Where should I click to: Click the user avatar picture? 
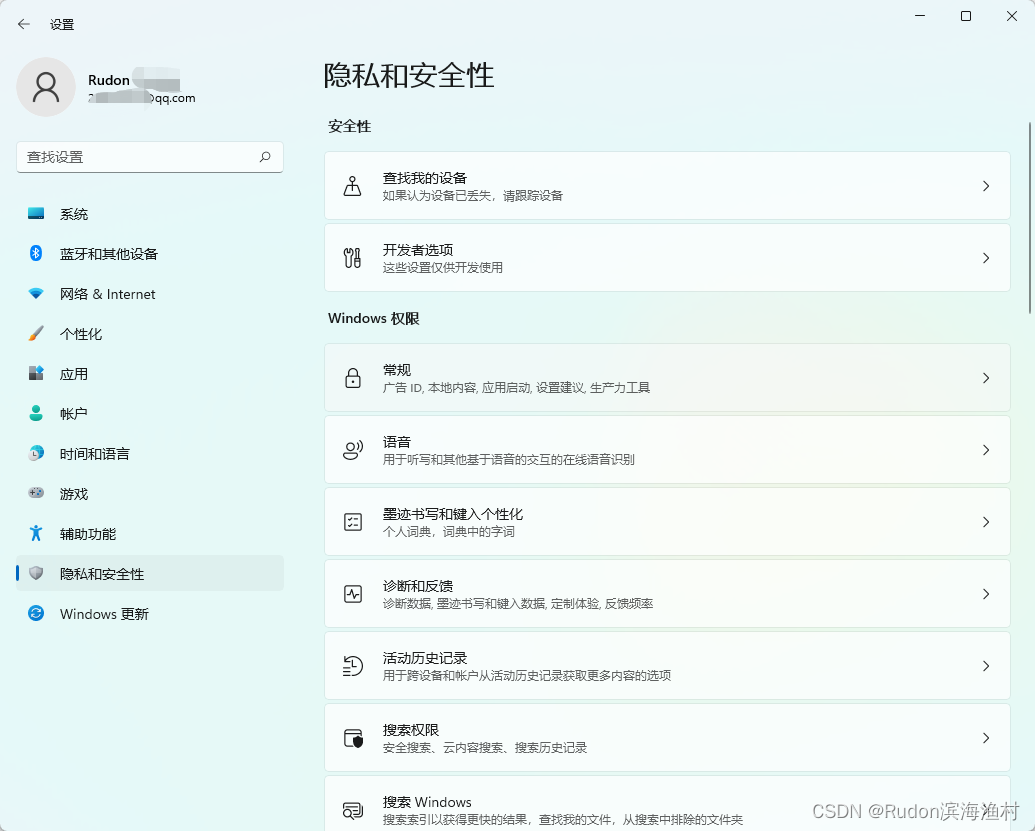tap(46, 87)
